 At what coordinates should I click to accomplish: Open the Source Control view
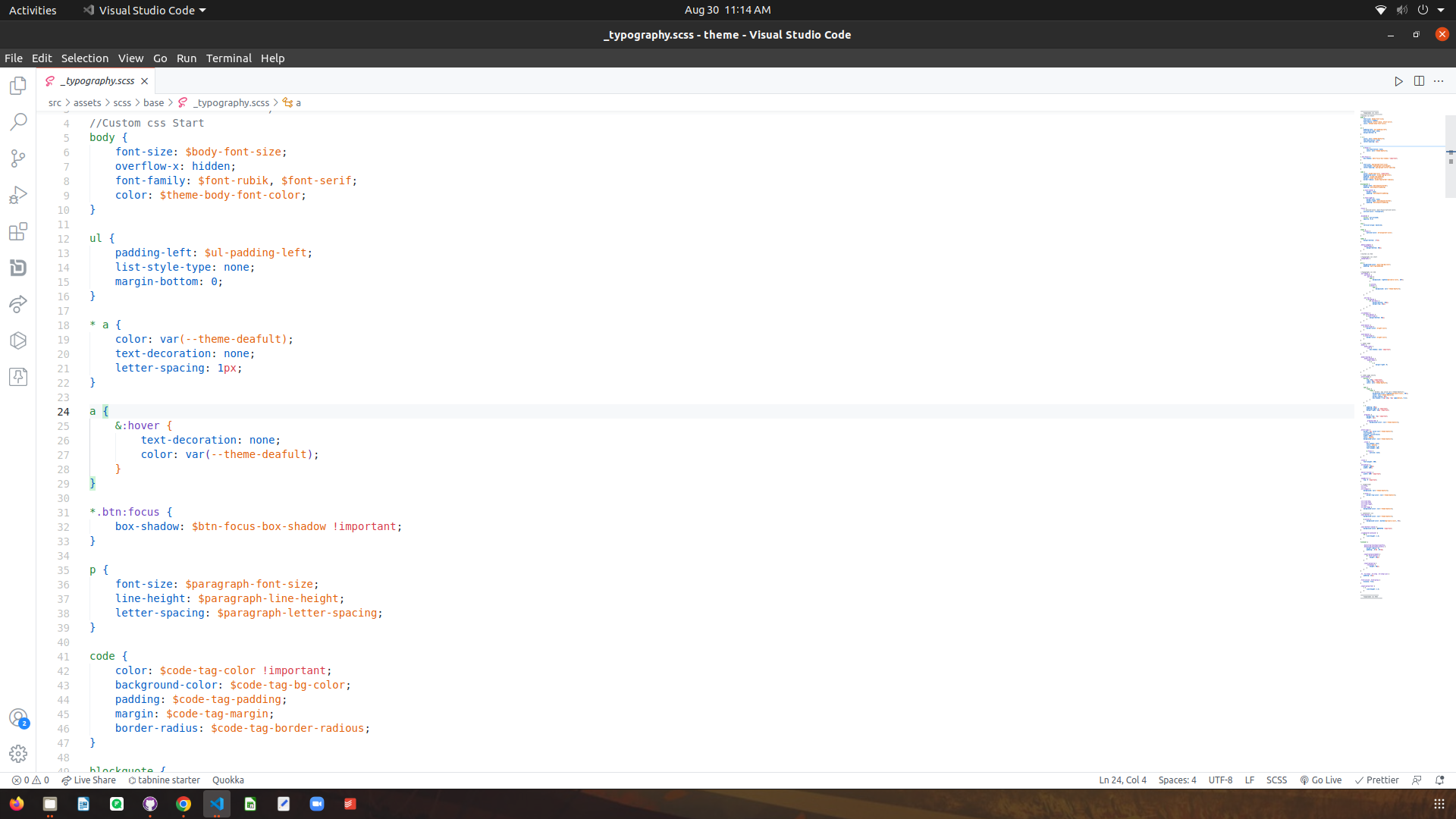18,158
